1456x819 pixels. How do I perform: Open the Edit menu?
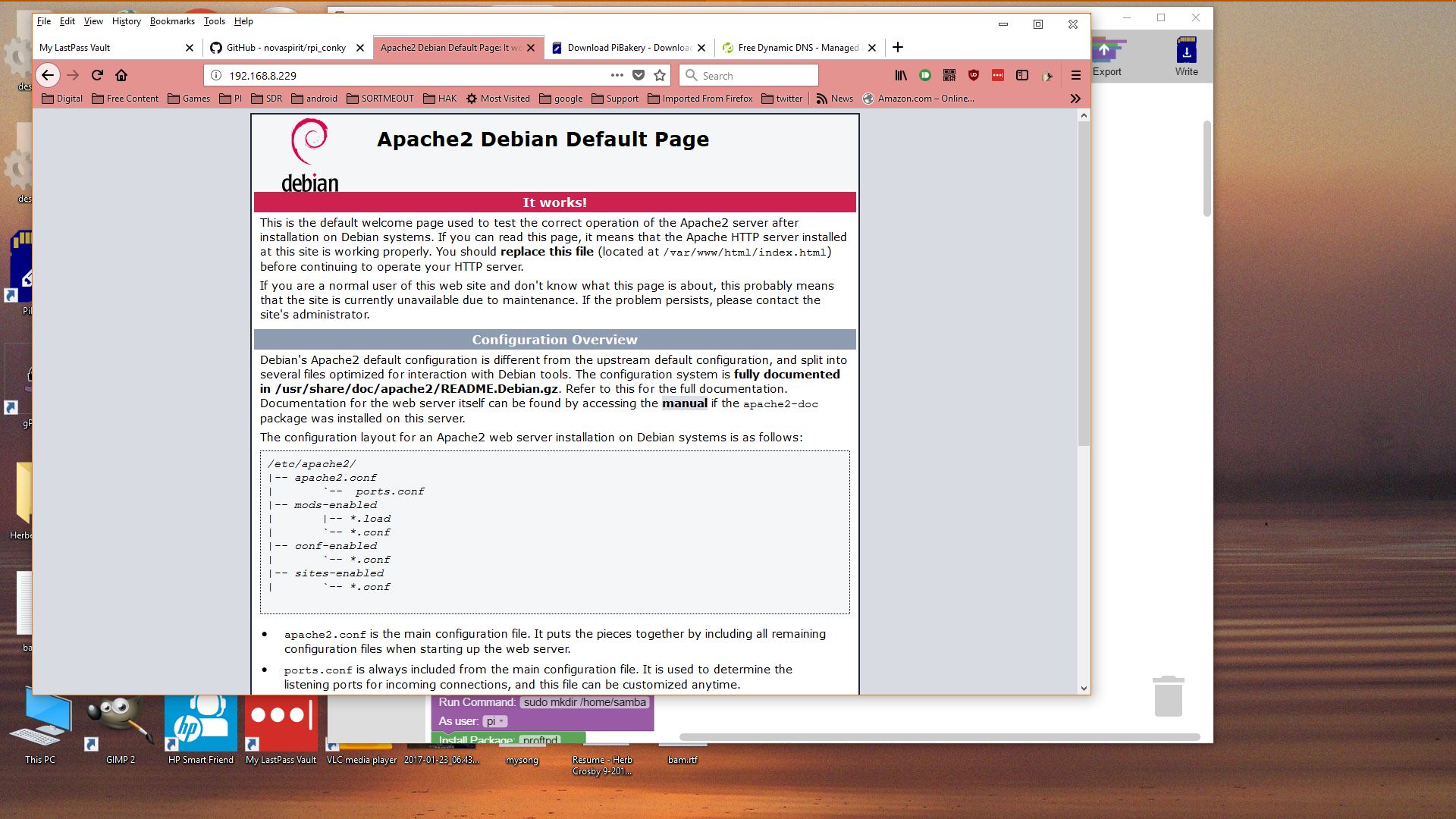point(67,21)
